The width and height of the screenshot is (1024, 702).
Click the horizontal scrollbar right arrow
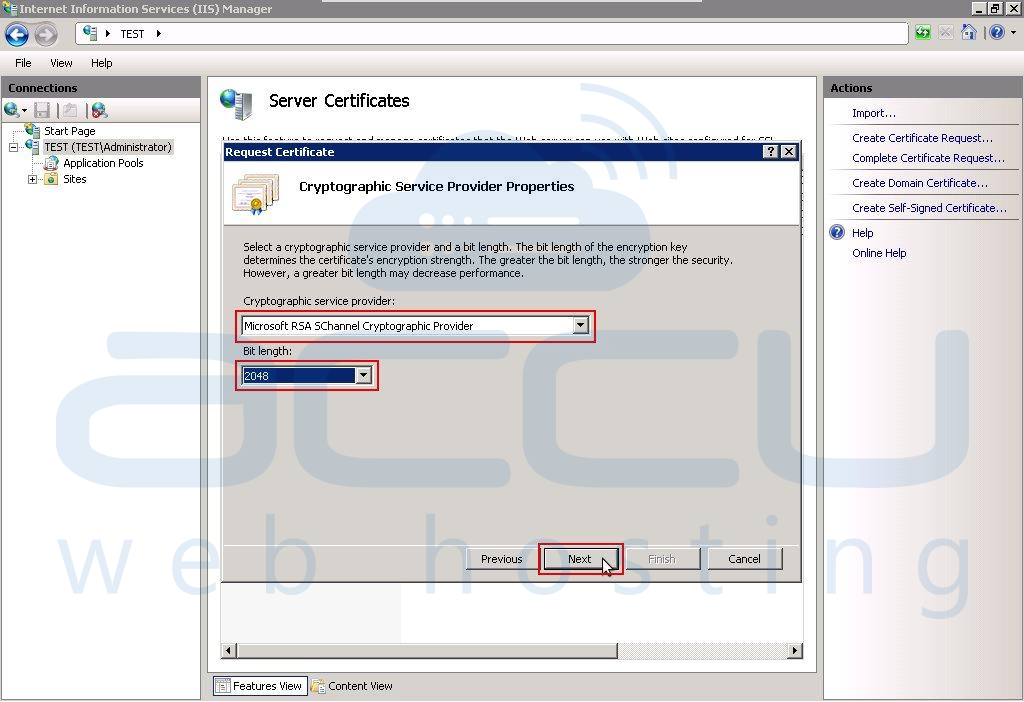coord(794,650)
